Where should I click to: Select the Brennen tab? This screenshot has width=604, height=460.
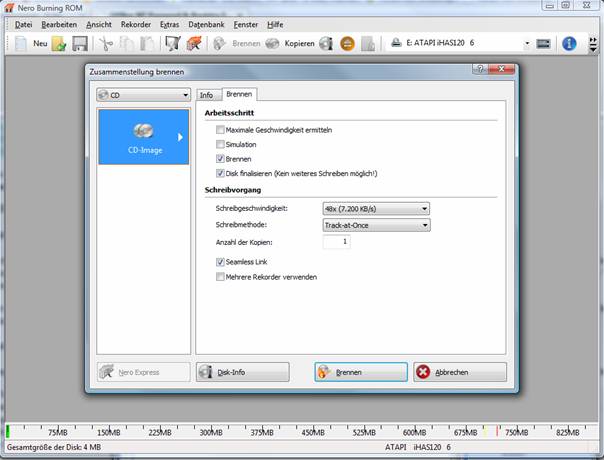239,94
